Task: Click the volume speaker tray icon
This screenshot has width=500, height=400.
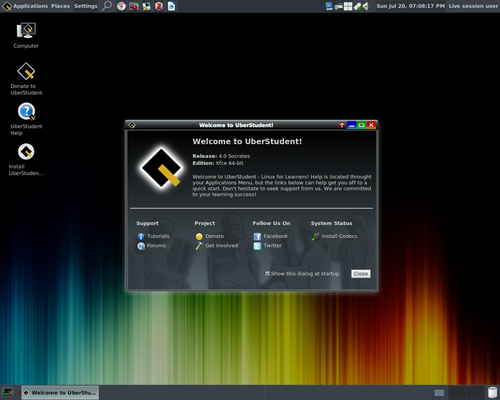Action: point(366,6)
